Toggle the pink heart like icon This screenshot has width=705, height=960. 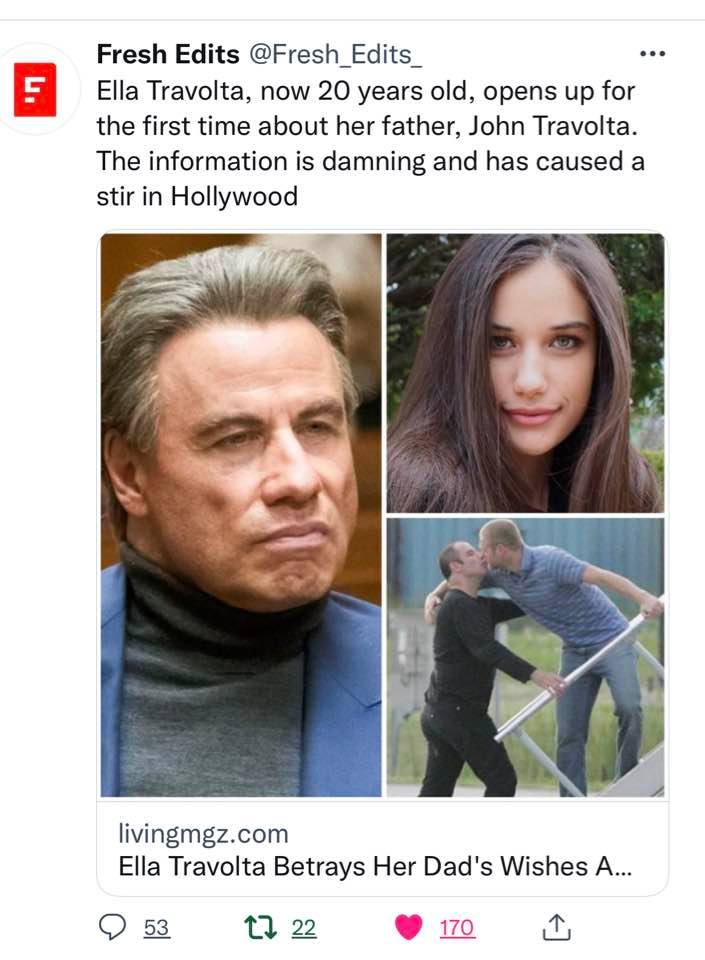point(409,927)
